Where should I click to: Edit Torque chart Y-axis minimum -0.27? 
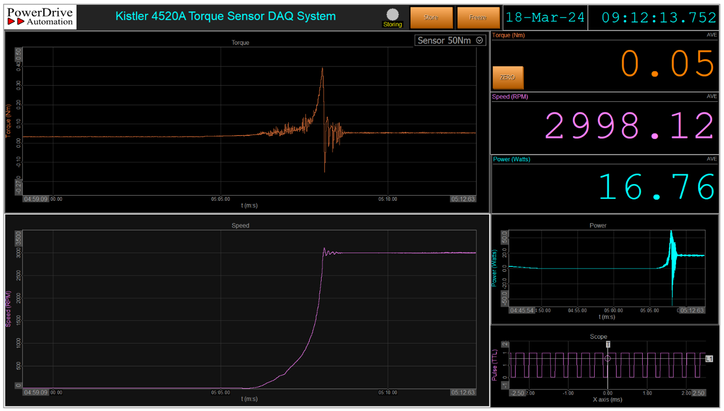(x=18, y=187)
